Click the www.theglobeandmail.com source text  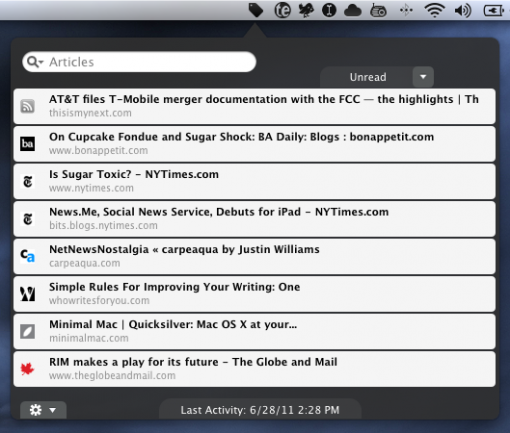pyautogui.click(x=112, y=376)
